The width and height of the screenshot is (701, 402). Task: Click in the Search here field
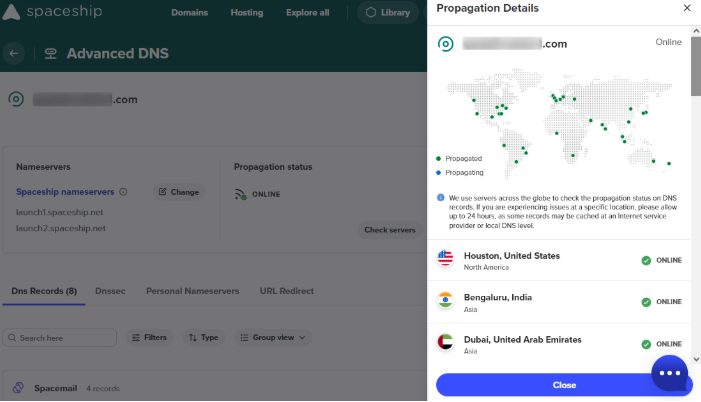pos(60,338)
